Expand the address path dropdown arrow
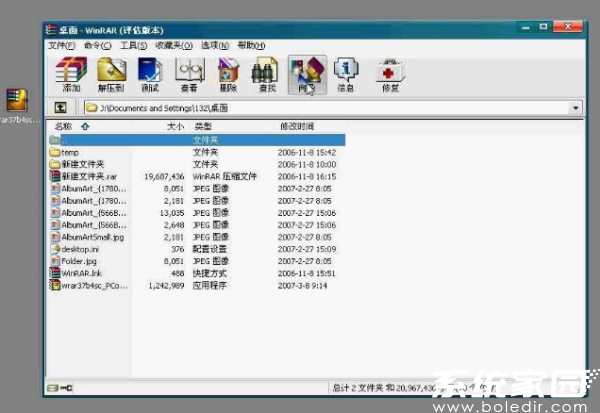This screenshot has height=413, width=600. tap(575, 107)
